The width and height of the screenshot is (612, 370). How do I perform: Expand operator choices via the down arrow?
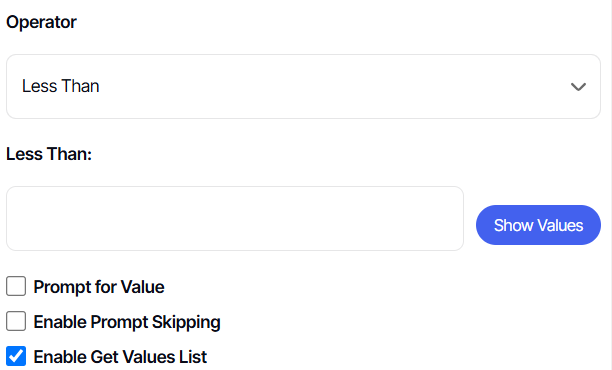click(578, 87)
